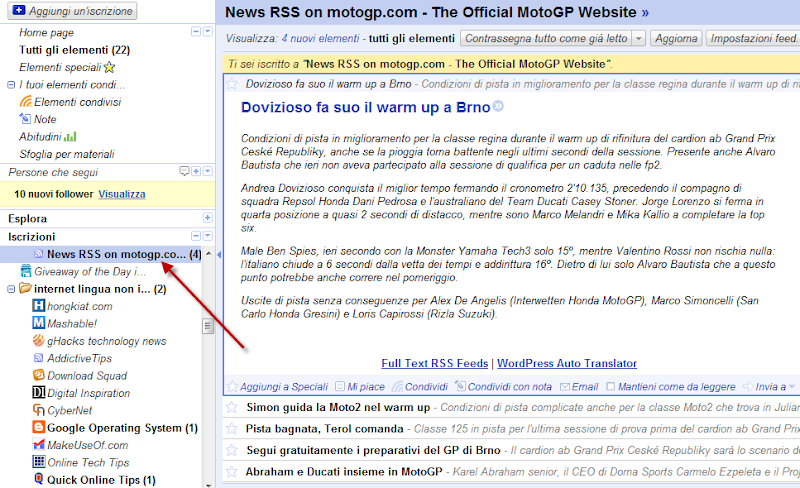Show 4 nuovi elementi only
Image resolution: width=800 pixels, height=488 pixels.
tap(320, 38)
